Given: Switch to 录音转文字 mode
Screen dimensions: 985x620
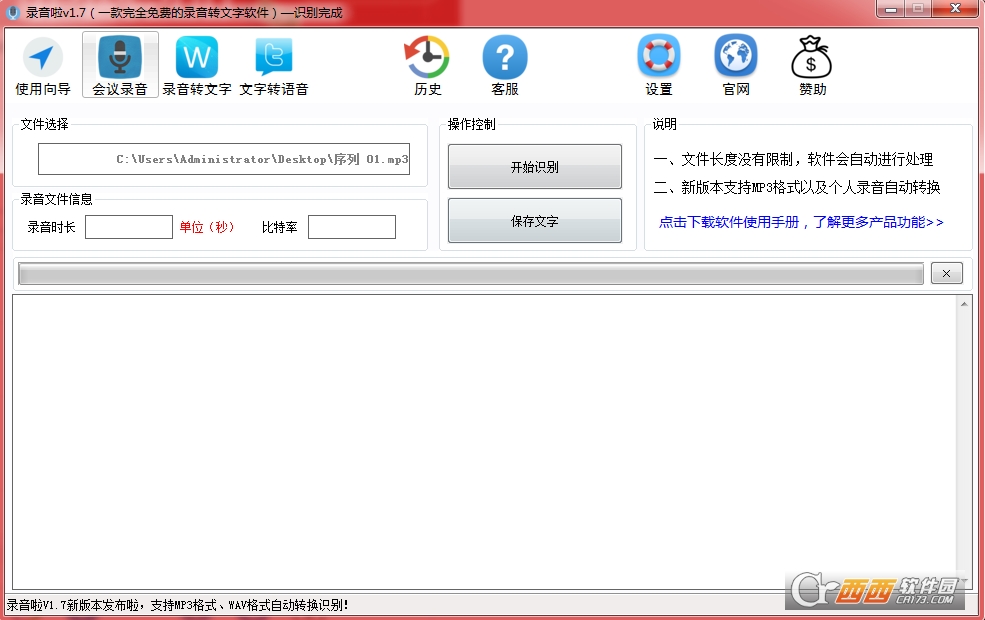Looking at the screenshot, I should [197, 66].
